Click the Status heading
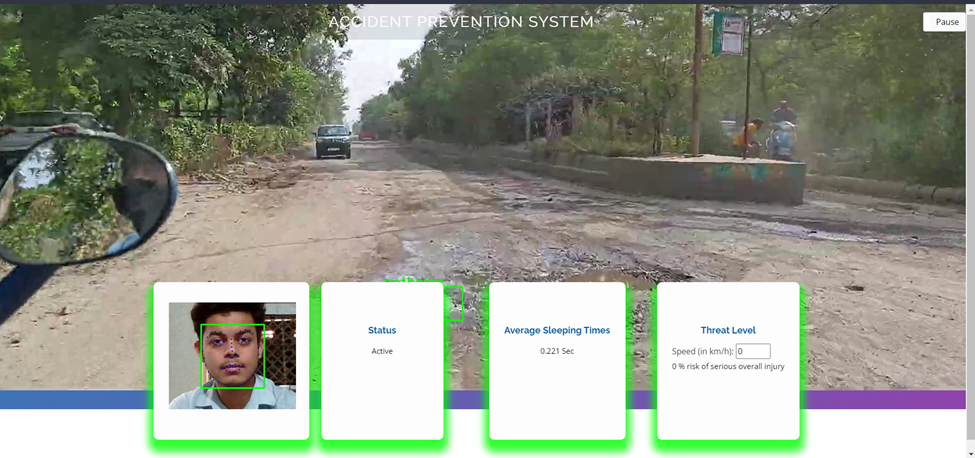Image resolution: width=975 pixels, height=458 pixels. [382, 331]
